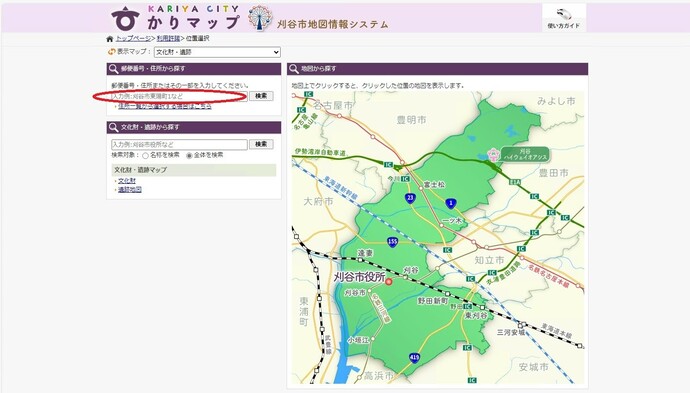Click the Route 1 shield on the map
The height and width of the screenshot is (393, 690).
pos(450,203)
